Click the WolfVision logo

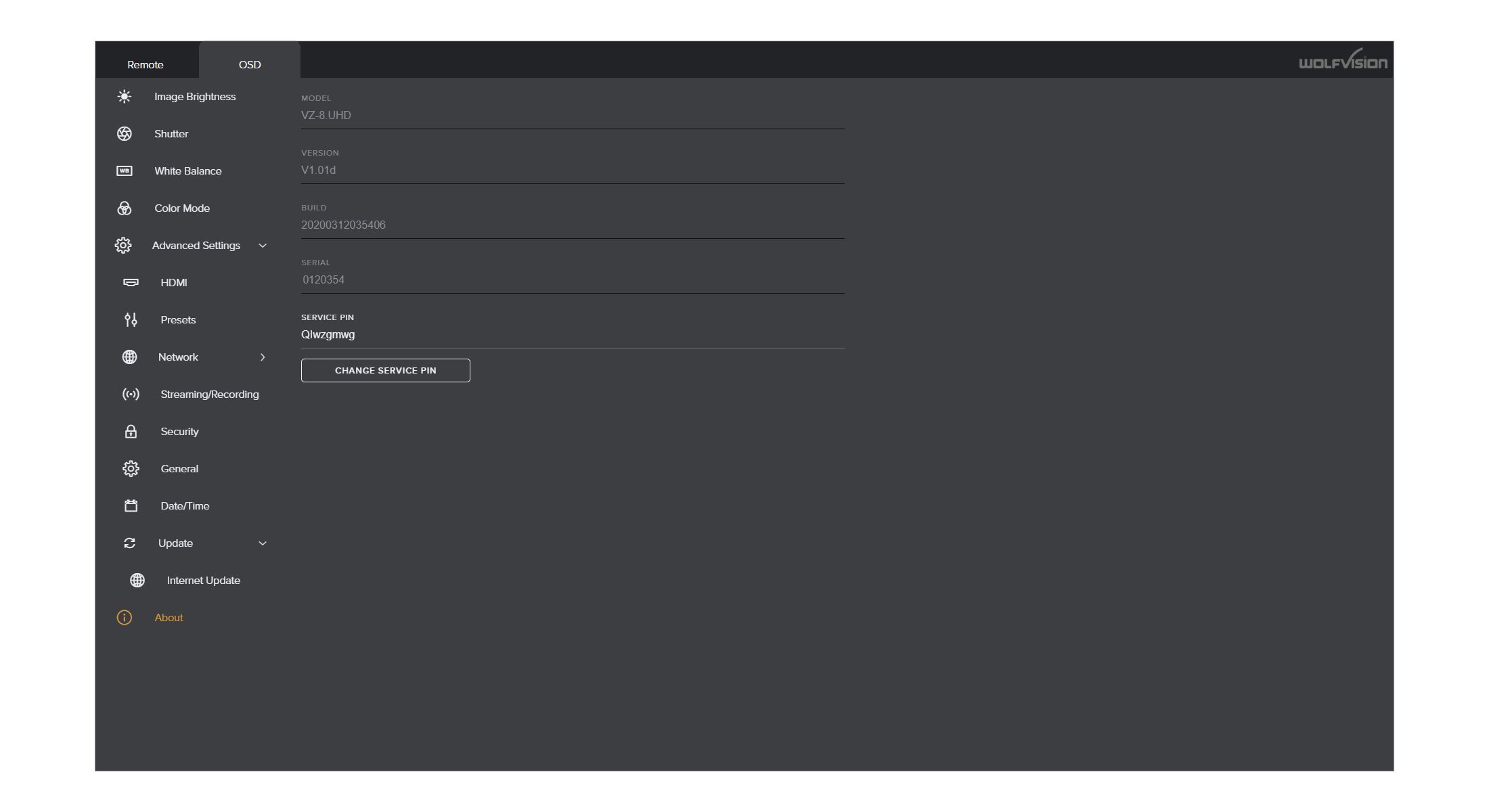click(x=1343, y=60)
